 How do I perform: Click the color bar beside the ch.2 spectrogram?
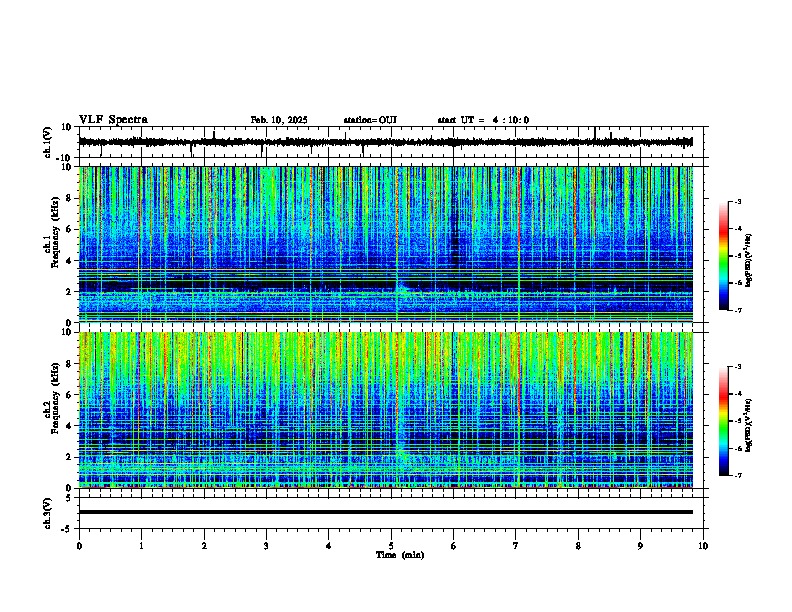pyautogui.click(x=724, y=421)
